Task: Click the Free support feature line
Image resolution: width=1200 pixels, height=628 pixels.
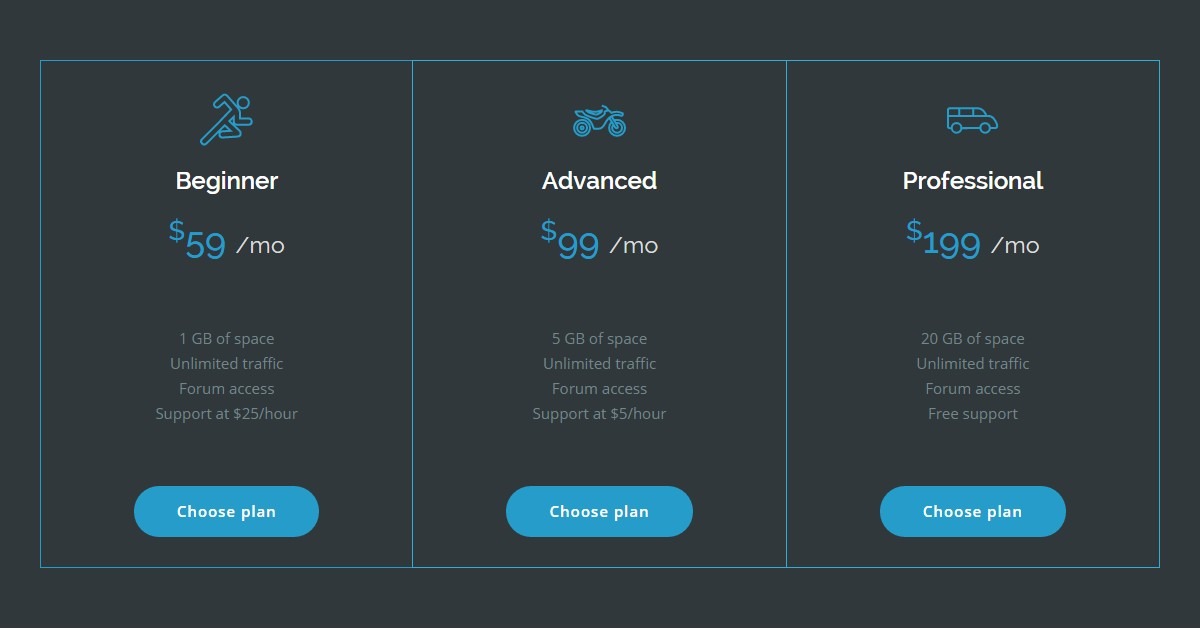Action: coord(973,414)
